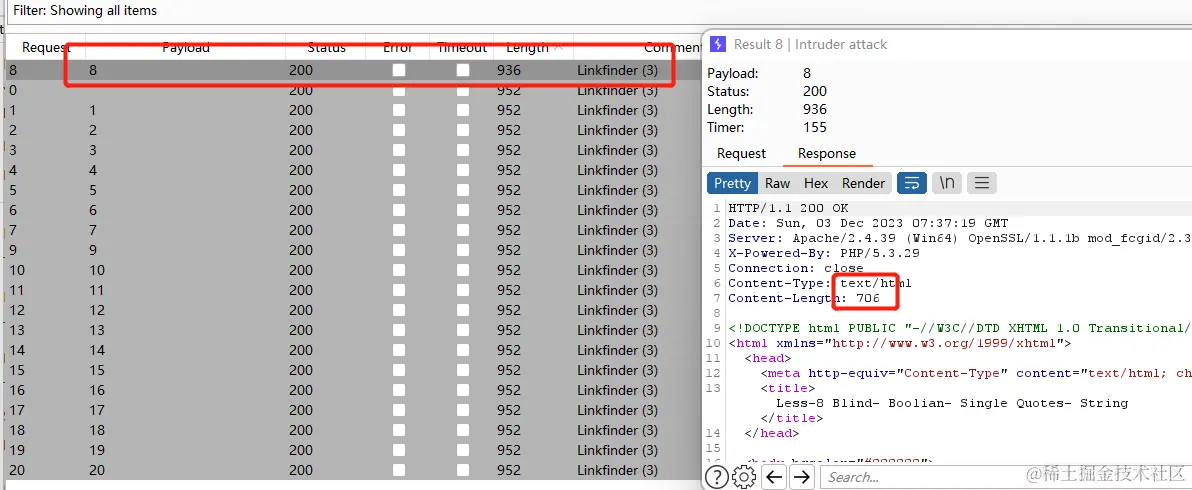
Task: Select payload 1 in request 1 row
Action: pos(92,110)
